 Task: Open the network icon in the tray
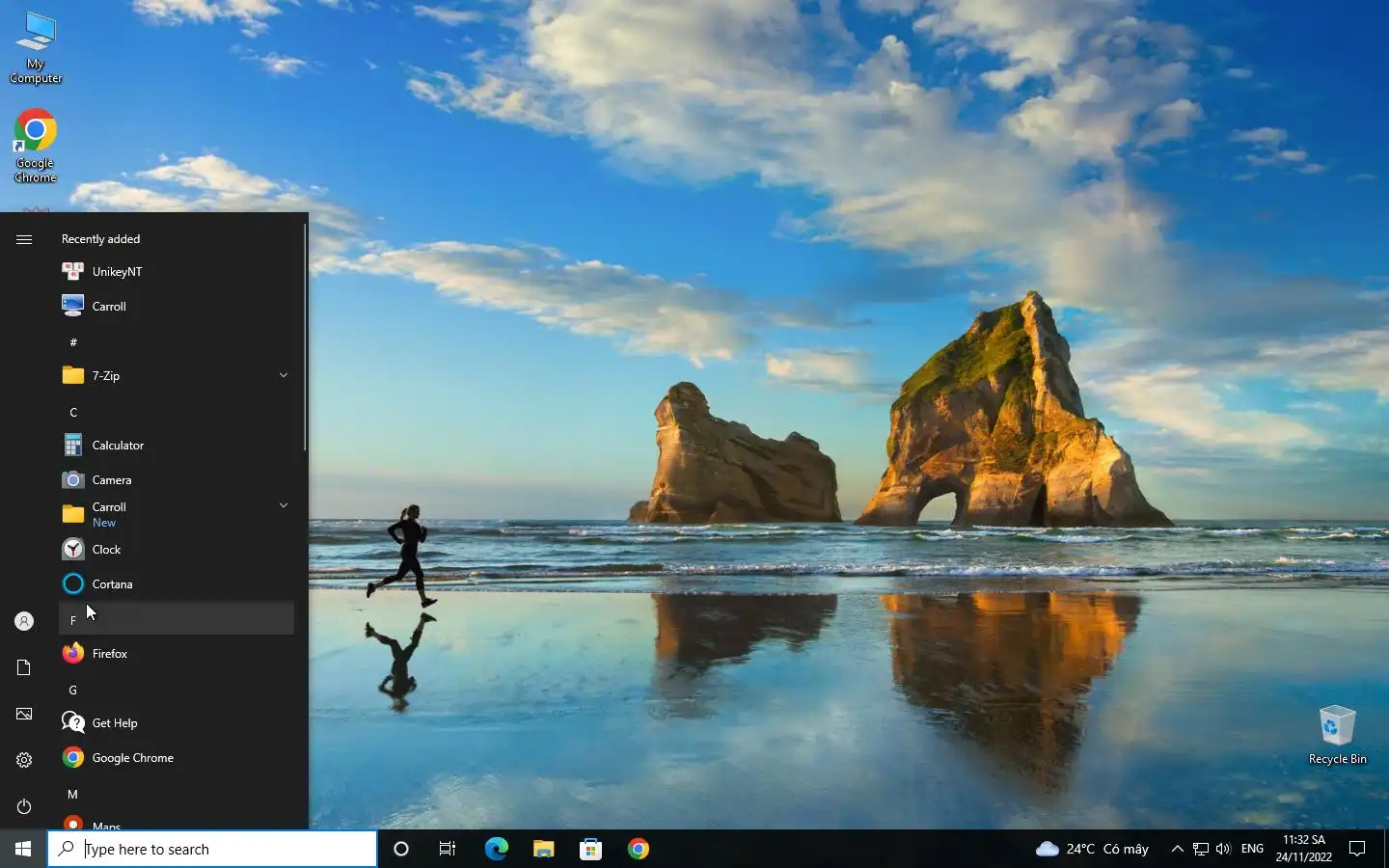pos(1201,849)
